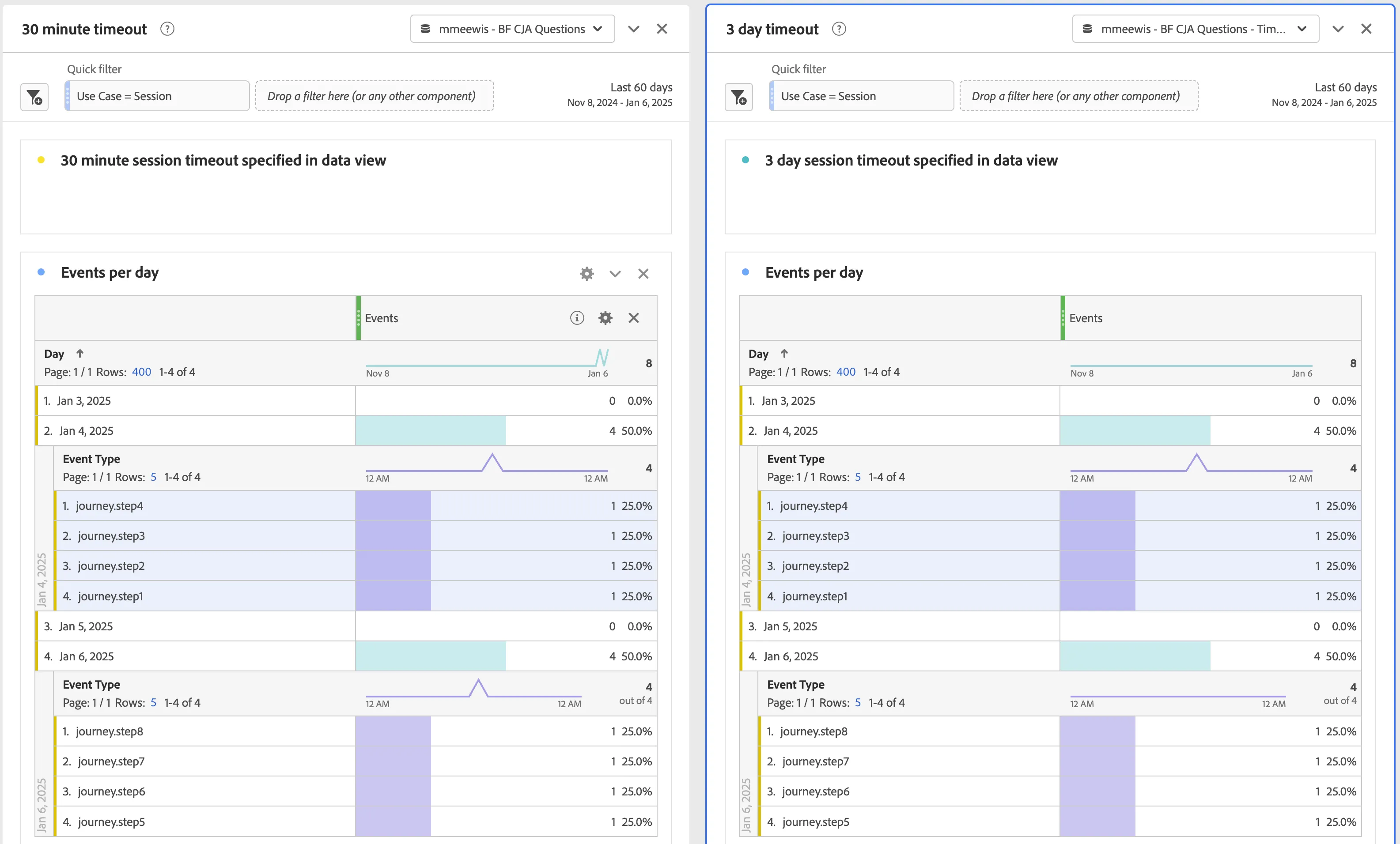The image size is (1400, 844).
Task: Open data view dropdown mmeewis - BF CJA Questions
Action: pyautogui.click(x=512, y=29)
